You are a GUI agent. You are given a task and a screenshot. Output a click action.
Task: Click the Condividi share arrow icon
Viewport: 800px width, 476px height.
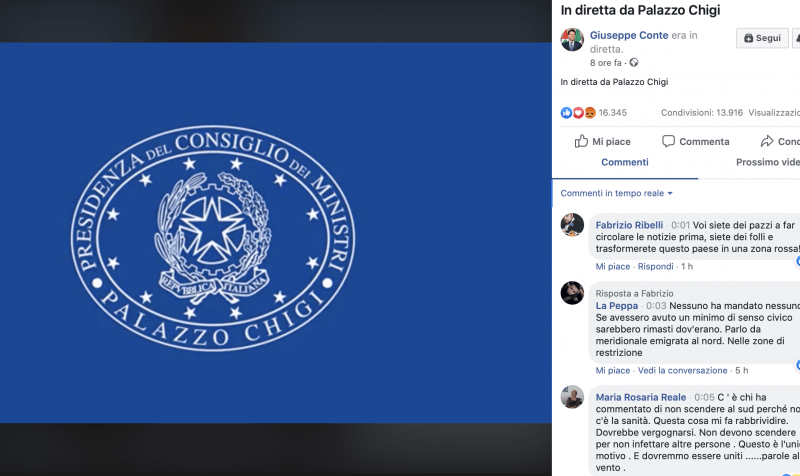click(x=767, y=141)
